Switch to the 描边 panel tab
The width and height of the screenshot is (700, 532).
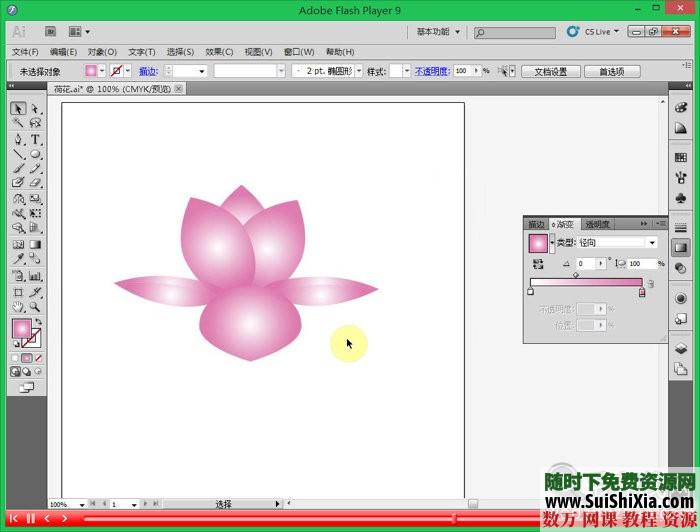(x=536, y=224)
